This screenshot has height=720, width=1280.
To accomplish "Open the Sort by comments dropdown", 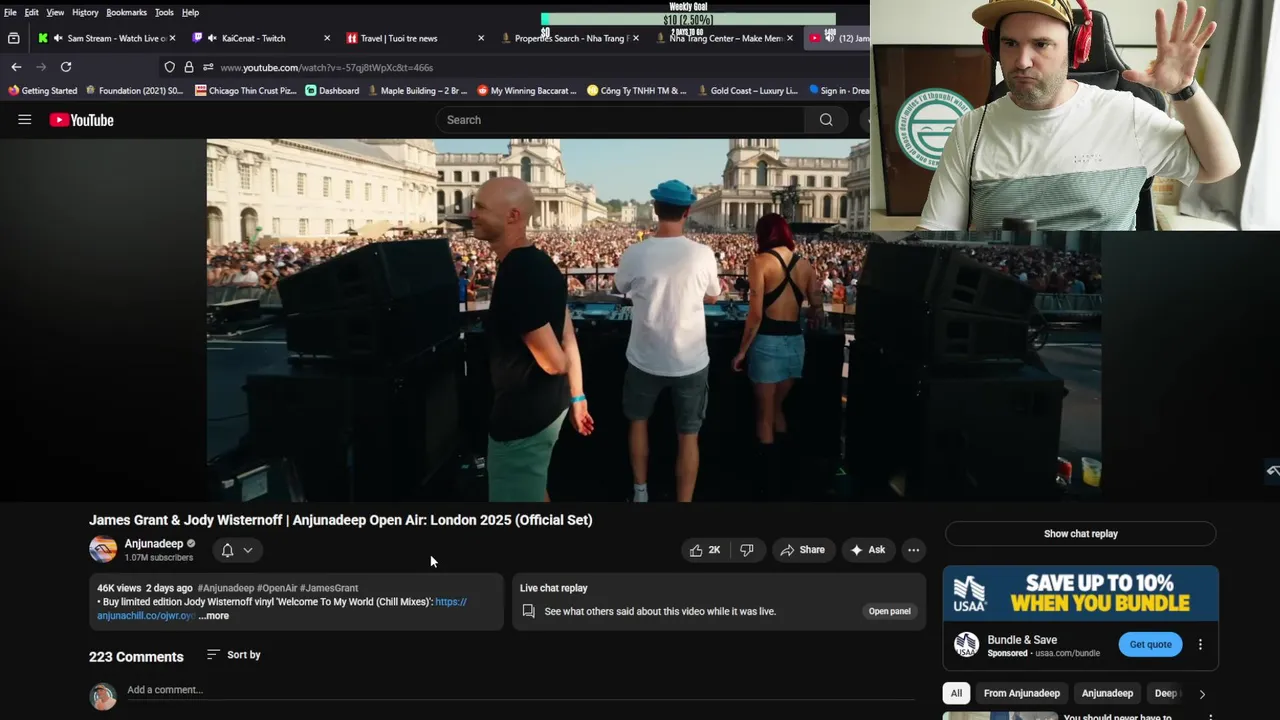I will (x=234, y=655).
